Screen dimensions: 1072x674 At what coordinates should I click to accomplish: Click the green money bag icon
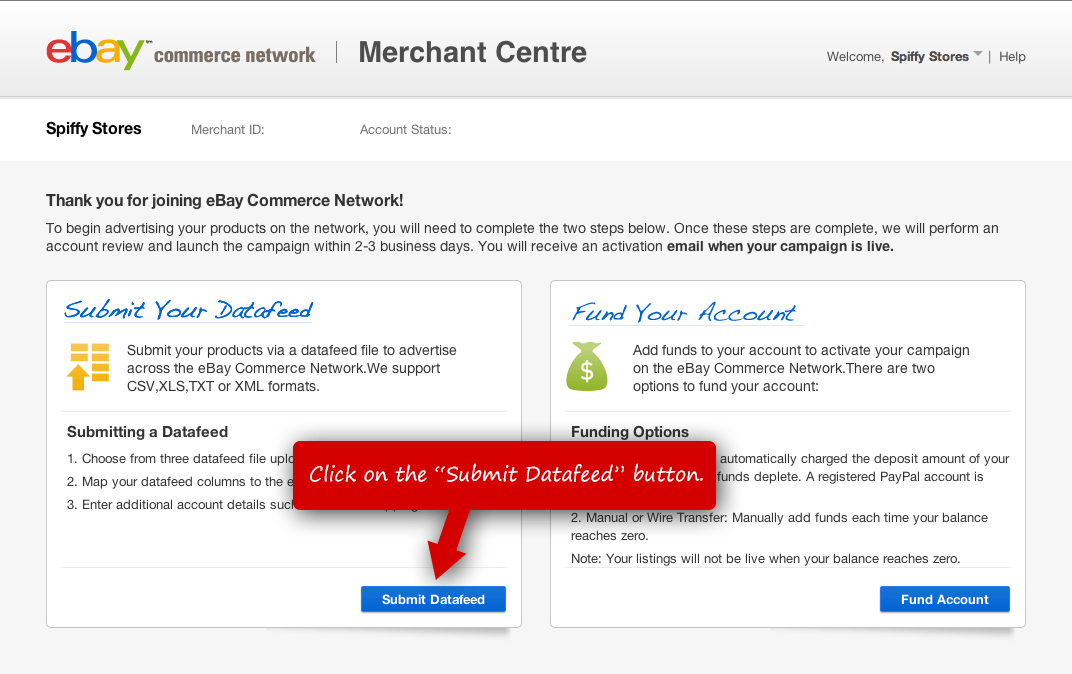pos(587,366)
